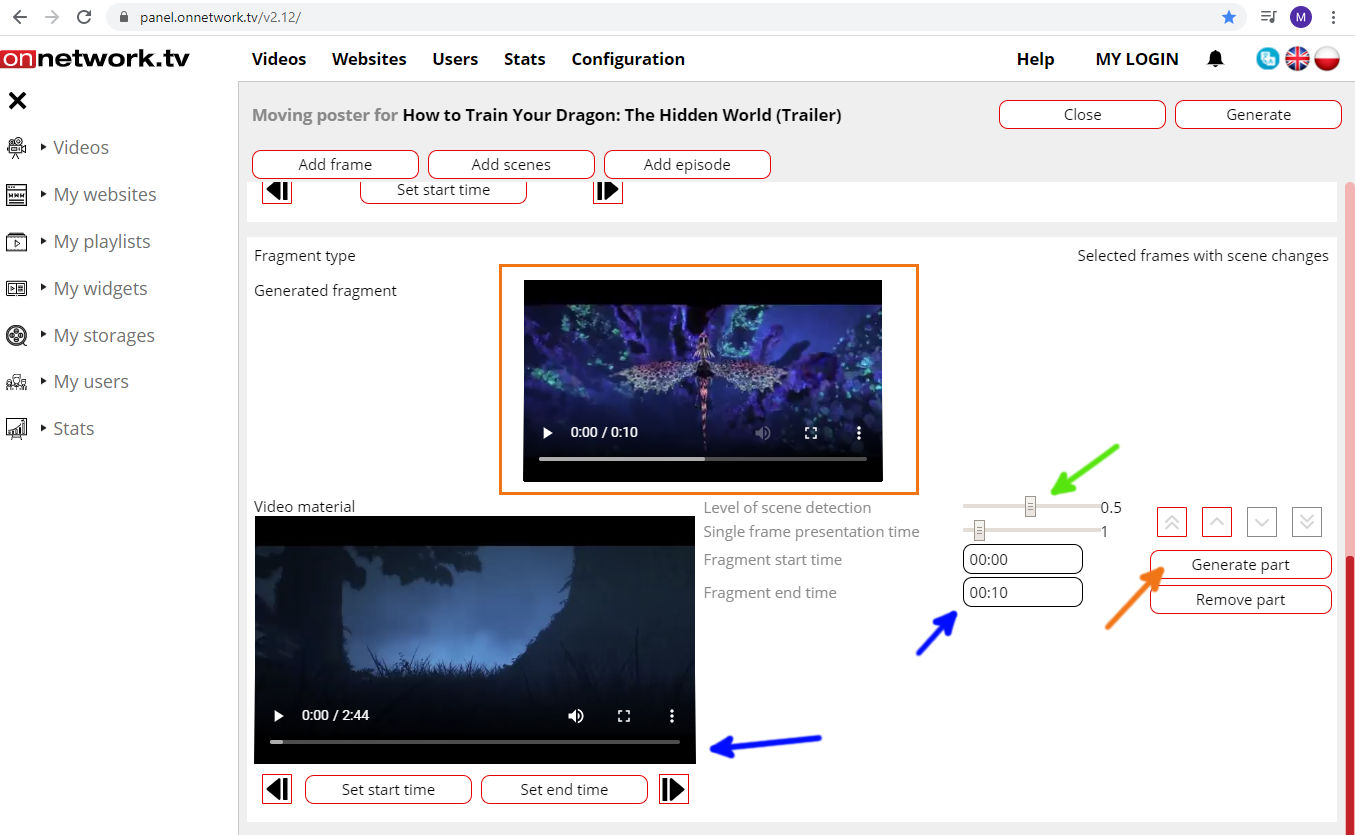Open the Configuration top menu

628,59
